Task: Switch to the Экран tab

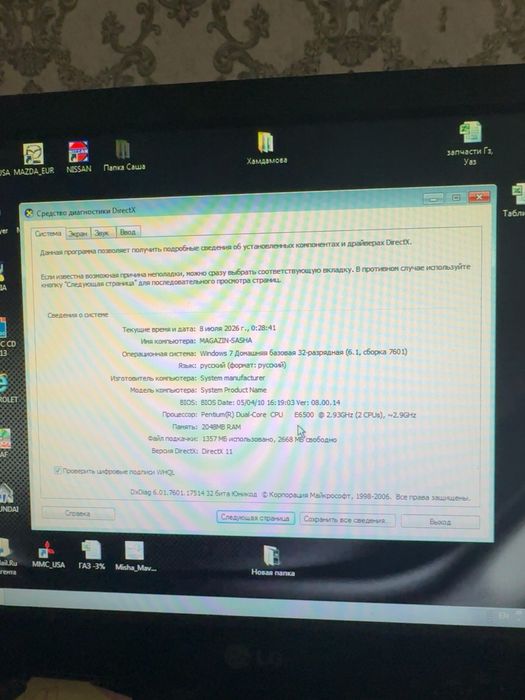Action: pyautogui.click(x=78, y=233)
